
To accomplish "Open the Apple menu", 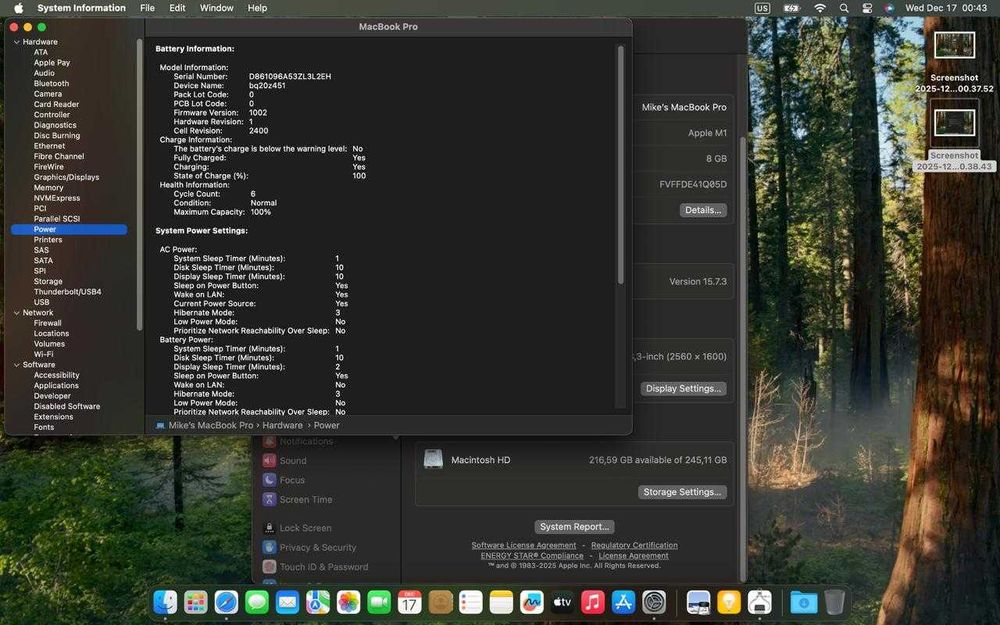I will click(18, 8).
